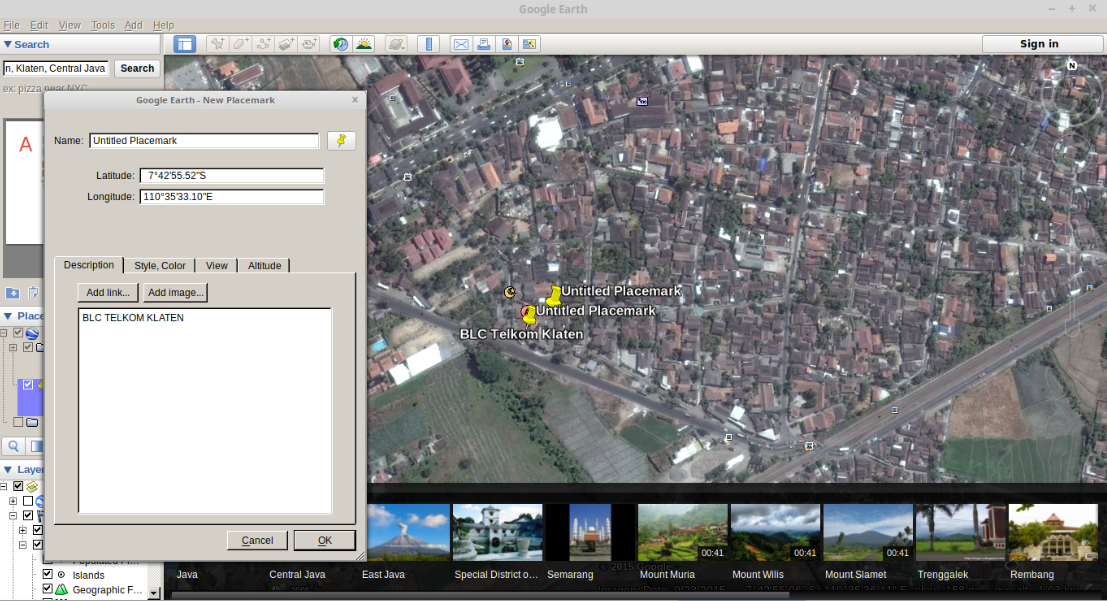This screenshot has width=1107, height=601.
Task: Enable the unchecked folder checkbox in Places
Action: coord(18,422)
